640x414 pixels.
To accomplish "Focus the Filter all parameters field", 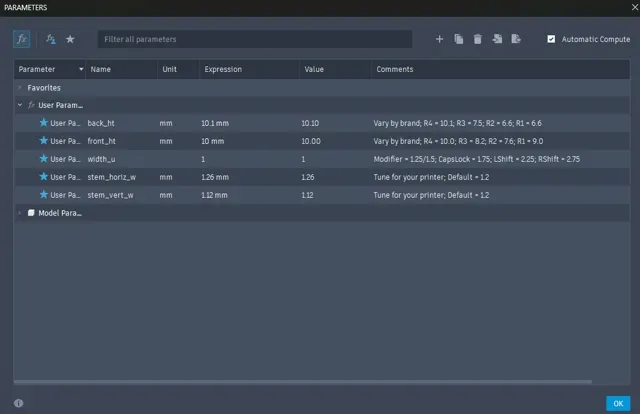I will (255, 39).
